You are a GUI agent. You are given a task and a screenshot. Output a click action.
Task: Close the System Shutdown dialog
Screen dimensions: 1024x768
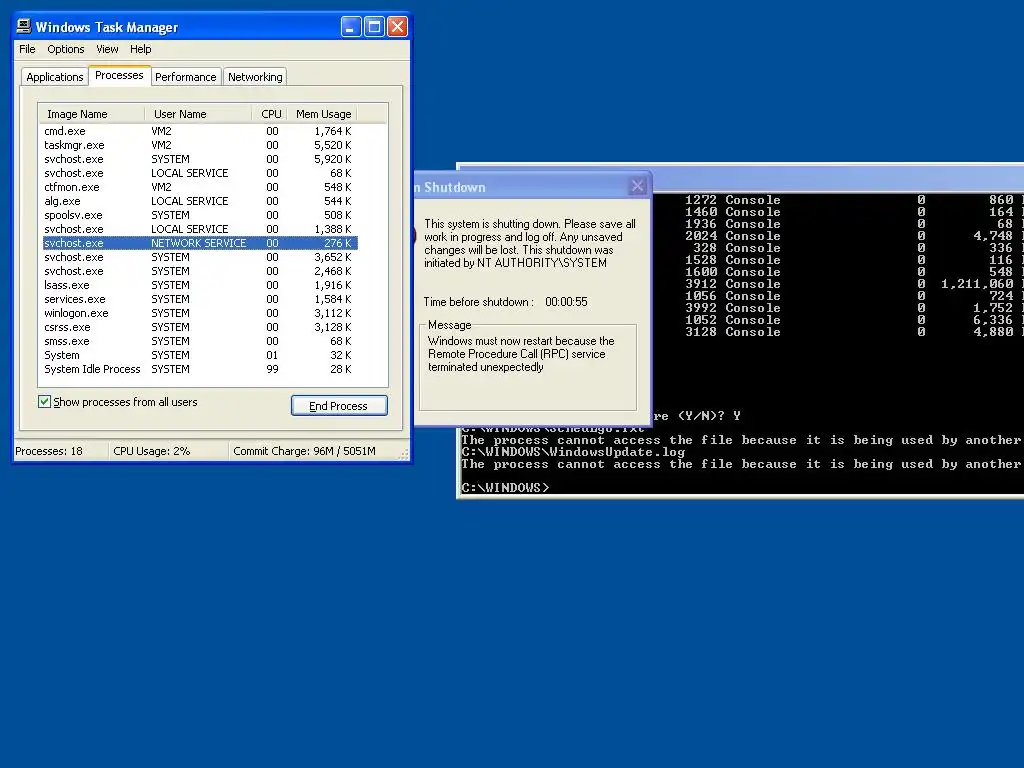pyautogui.click(x=637, y=187)
